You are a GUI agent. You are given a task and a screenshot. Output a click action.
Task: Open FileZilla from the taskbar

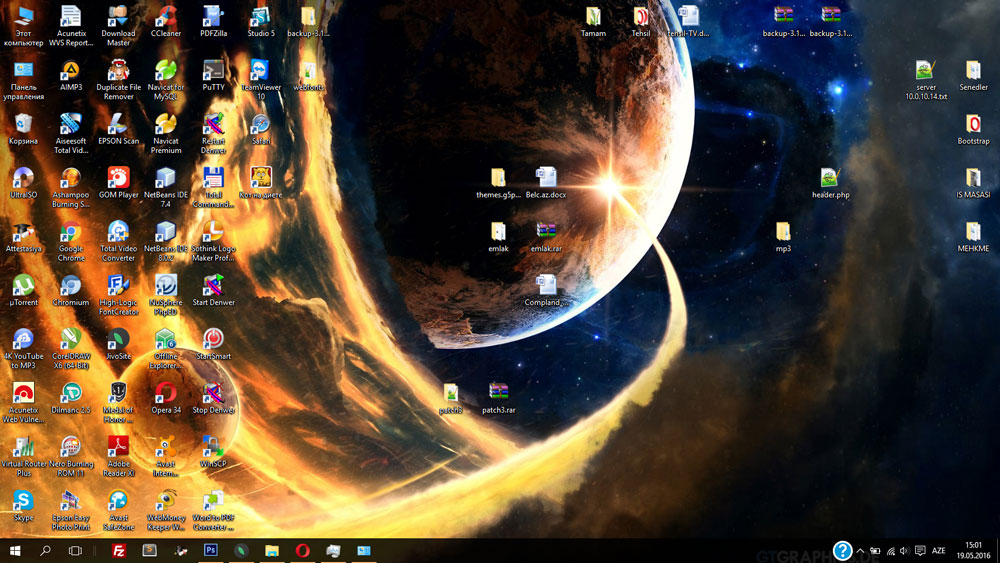[x=119, y=550]
